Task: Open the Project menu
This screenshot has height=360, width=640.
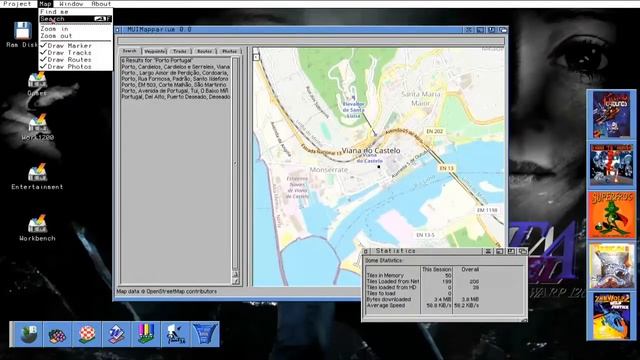Action: (x=17, y=4)
